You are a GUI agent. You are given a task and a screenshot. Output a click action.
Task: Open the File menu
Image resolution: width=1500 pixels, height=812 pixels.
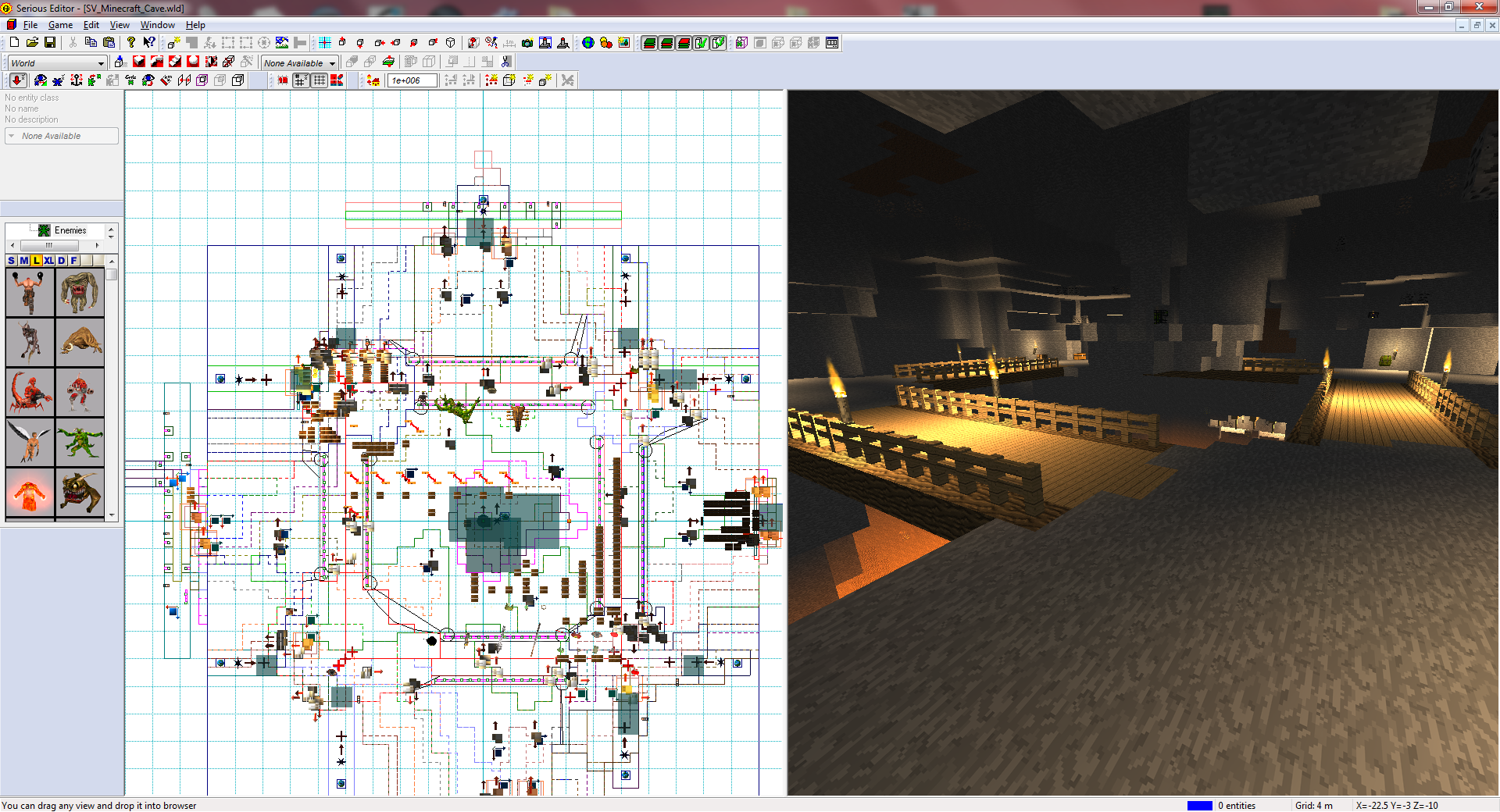(30, 25)
